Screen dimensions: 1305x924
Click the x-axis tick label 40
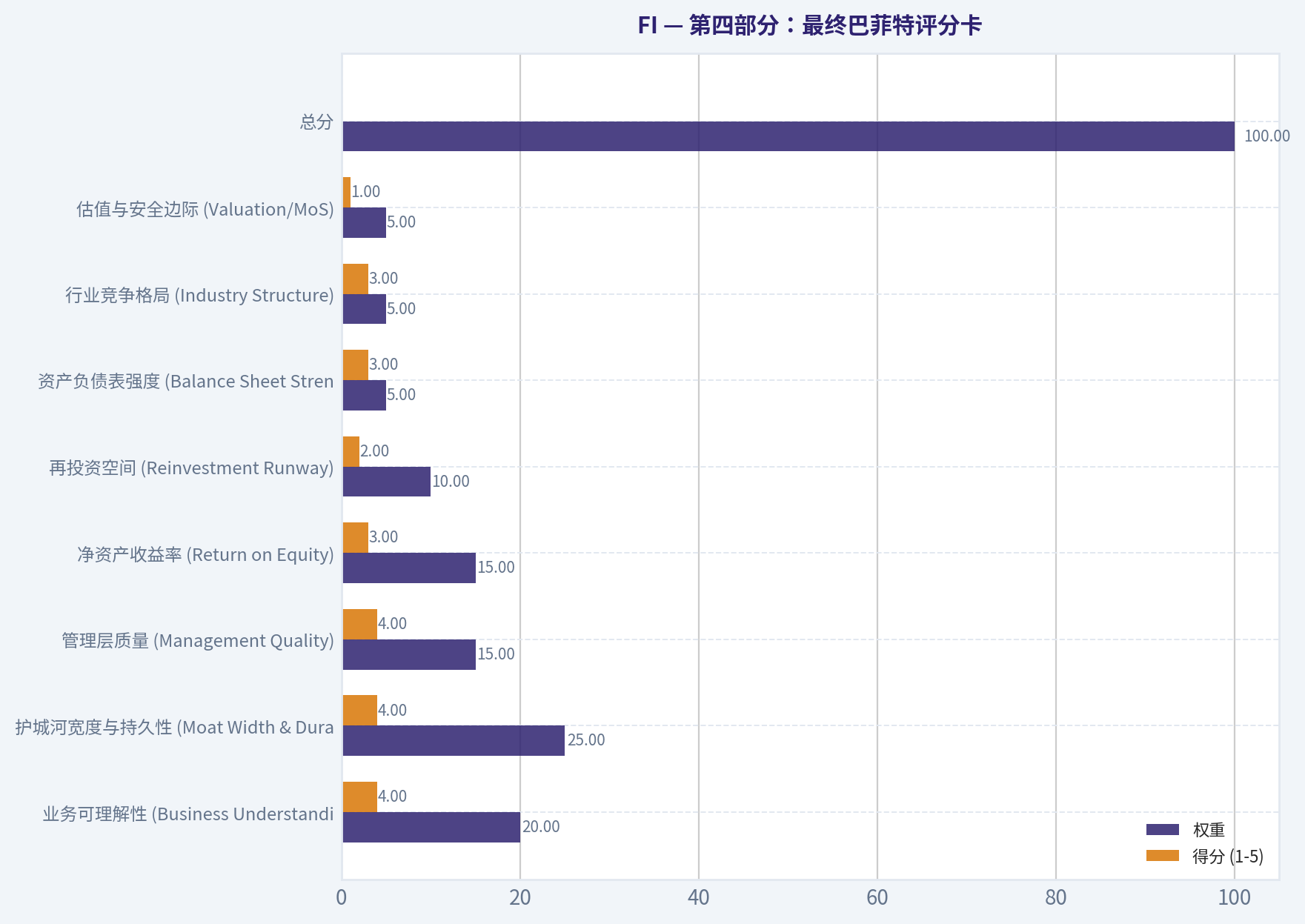699,898
